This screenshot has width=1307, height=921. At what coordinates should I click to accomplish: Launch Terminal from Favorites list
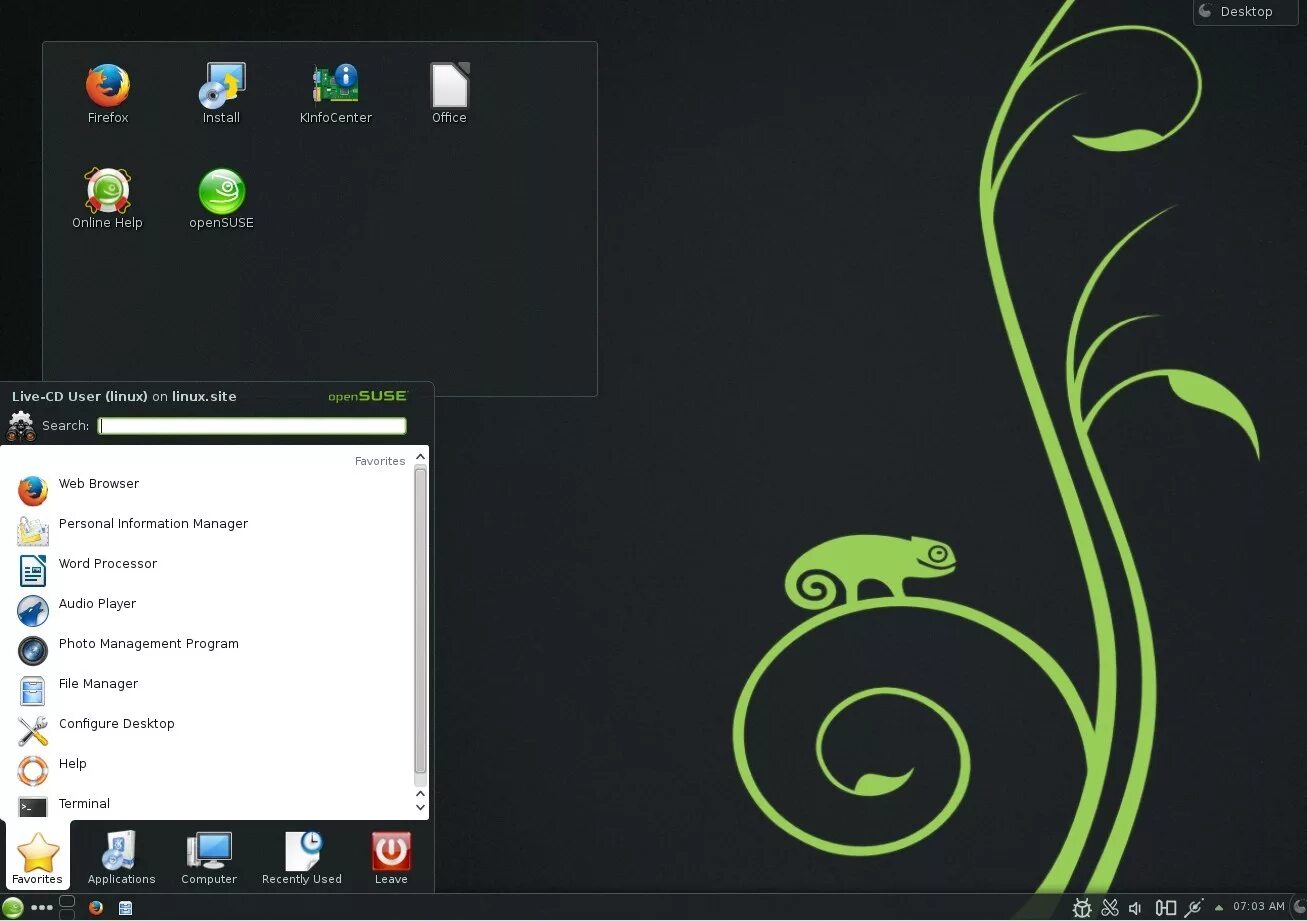coord(208,804)
